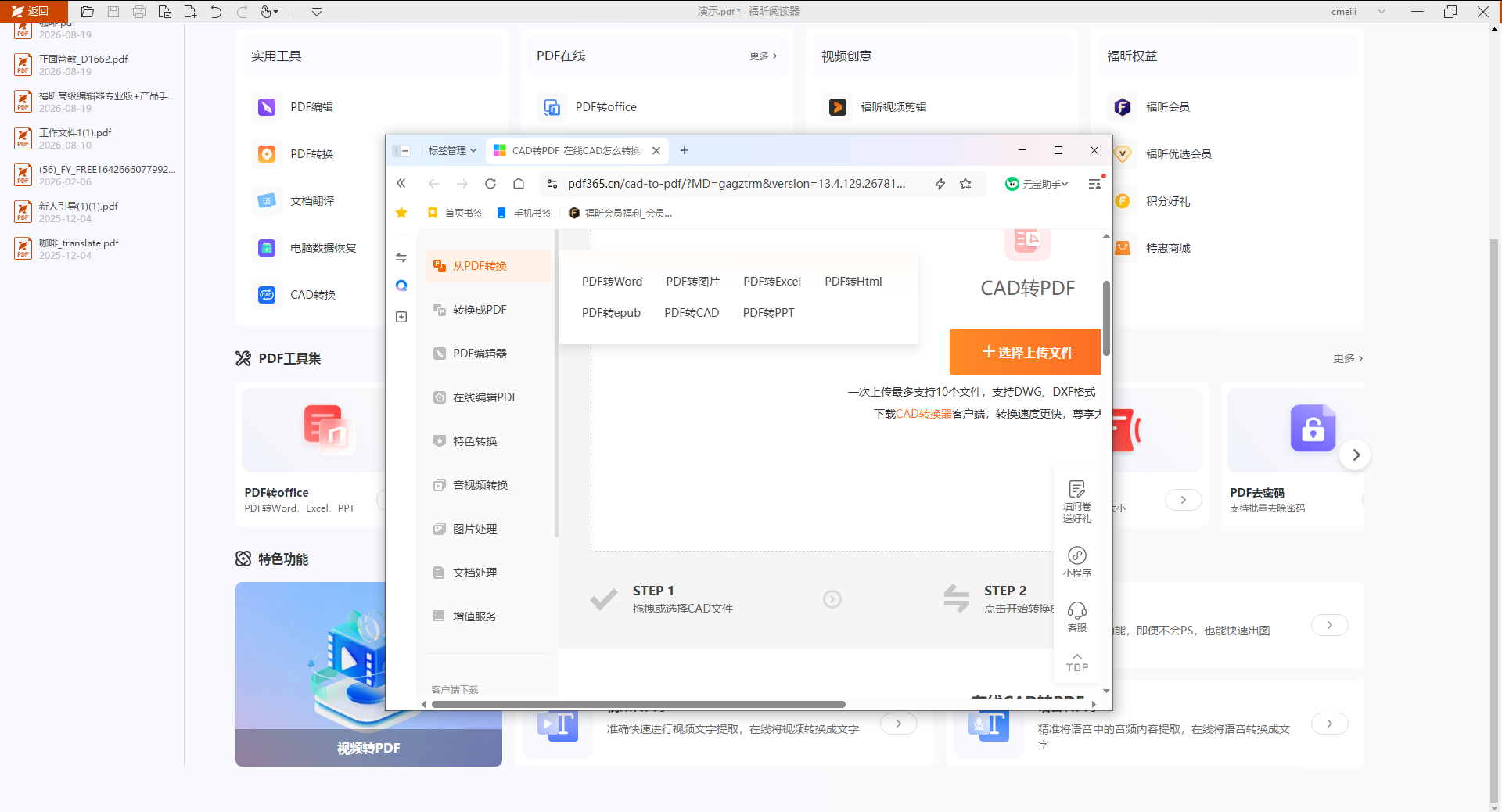The image size is (1502, 812).
Task: Open 福昕优选会员 entry
Action: pyautogui.click(x=1178, y=154)
